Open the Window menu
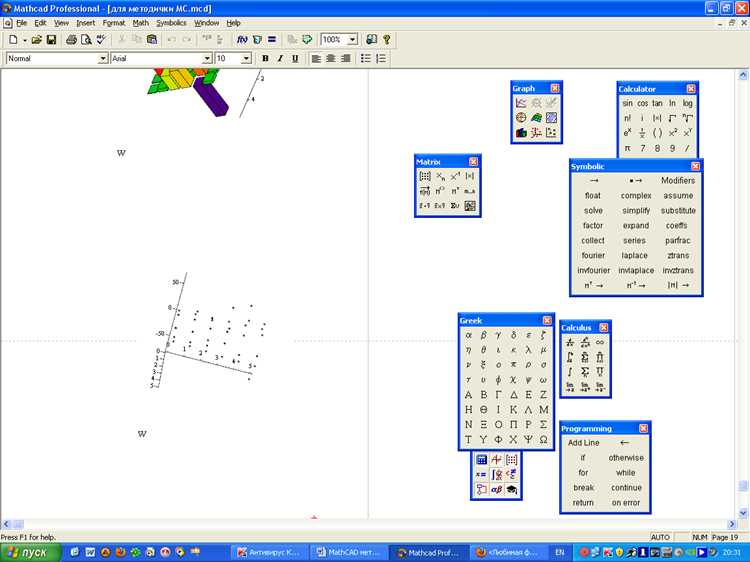The height and width of the screenshot is (562, 750). coord(206,23)
